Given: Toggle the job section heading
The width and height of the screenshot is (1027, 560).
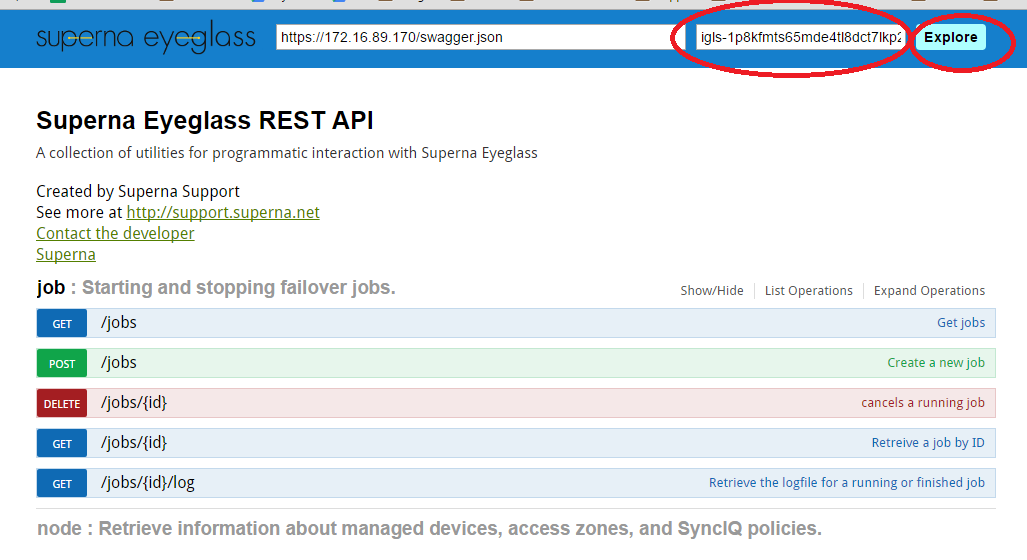Looking at the screenshot, I should tap(216, 288).
